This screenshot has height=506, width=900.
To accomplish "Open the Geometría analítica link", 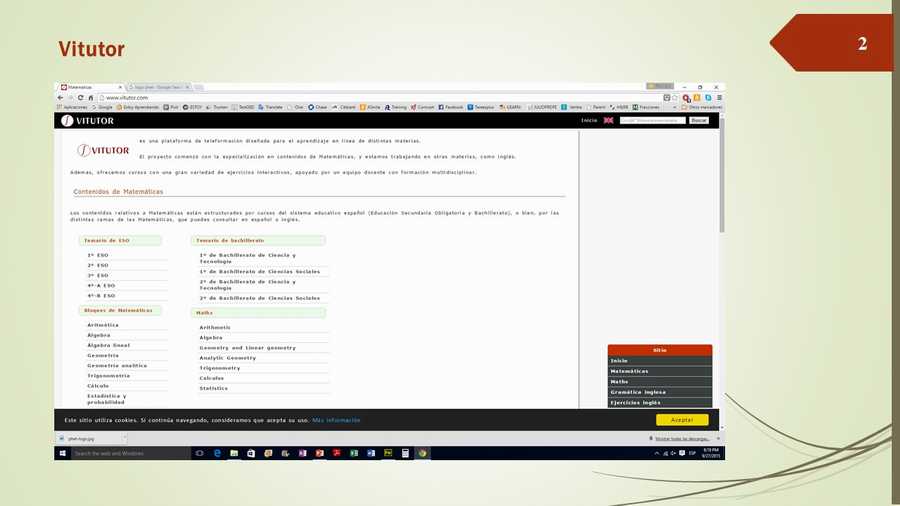I will [117, 365].
